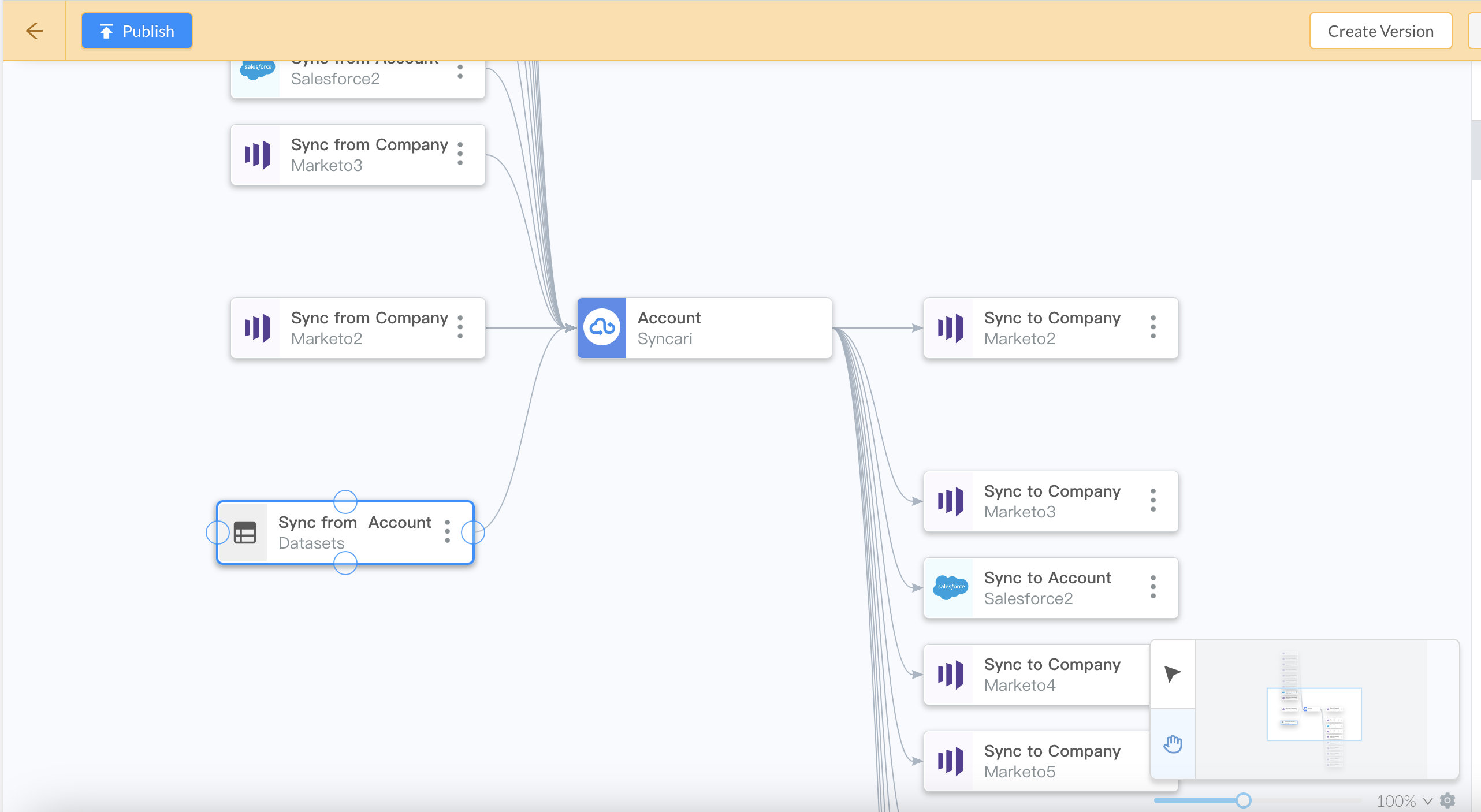Click the Sync from Company Marketo2 label

(x=370, y=318)
